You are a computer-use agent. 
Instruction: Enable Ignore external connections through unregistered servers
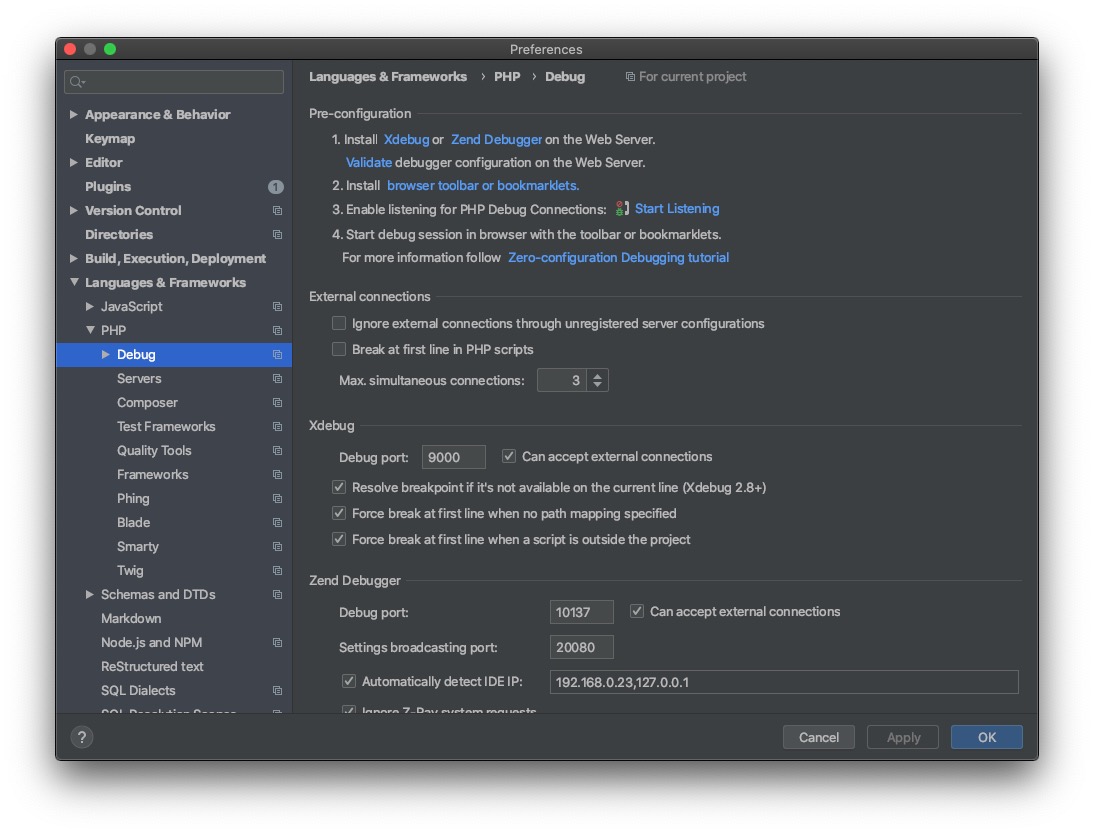tap(339, 323)
